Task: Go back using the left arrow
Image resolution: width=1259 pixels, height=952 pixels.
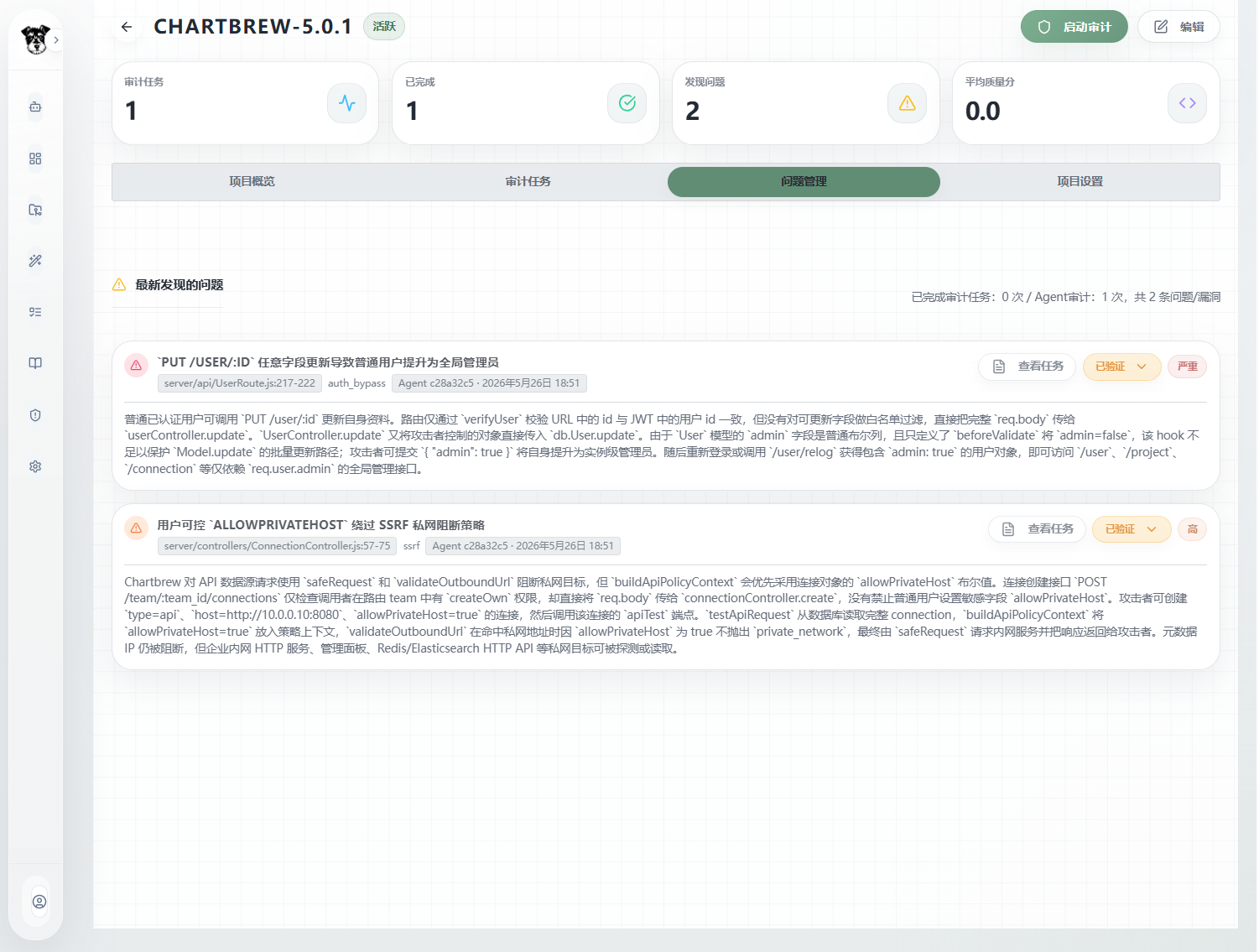Action: (x=127, y=27)
